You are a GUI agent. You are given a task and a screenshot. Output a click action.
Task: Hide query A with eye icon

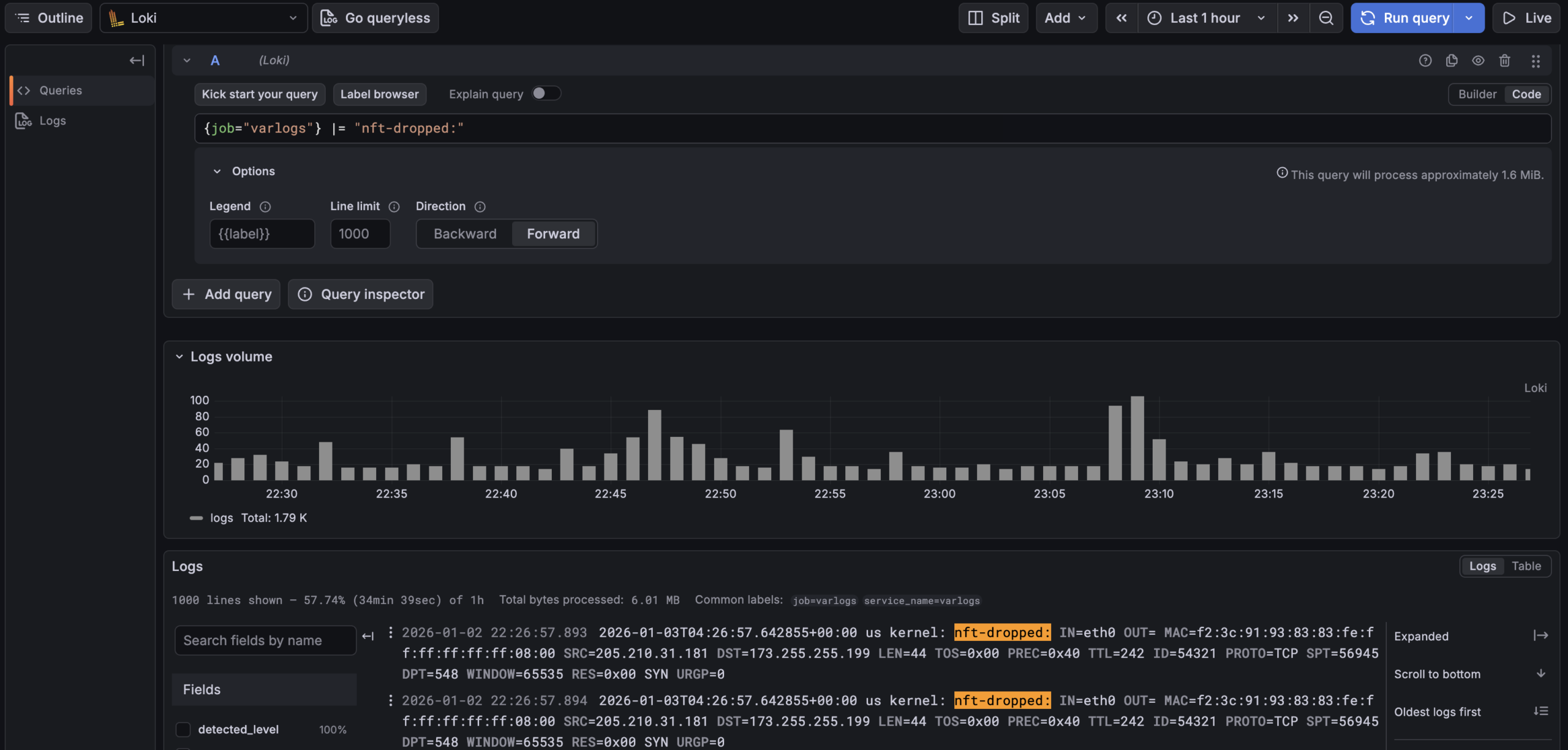[x=1478, y=61]
